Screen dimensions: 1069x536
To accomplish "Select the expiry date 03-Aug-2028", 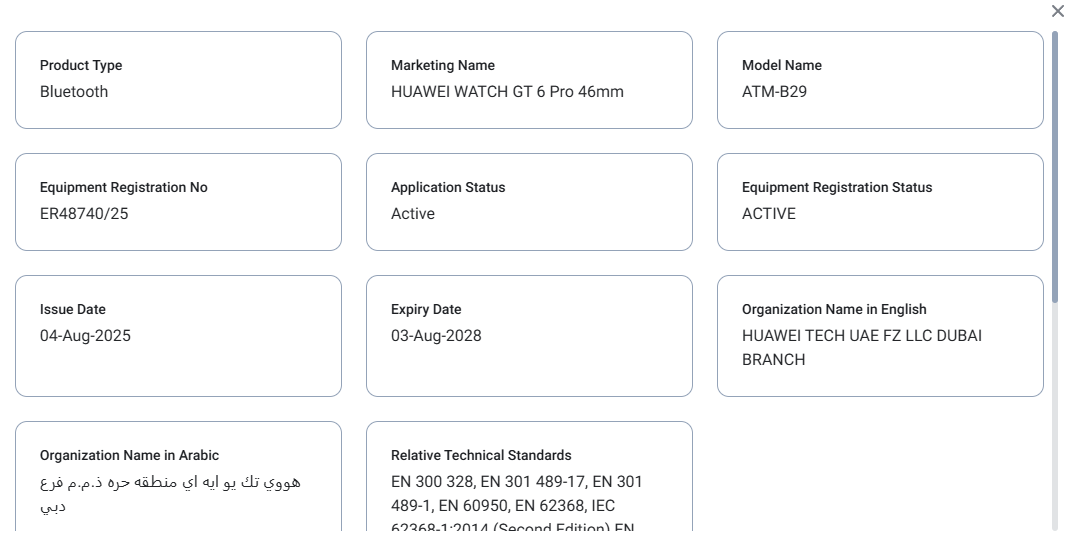I will [436, 336].
